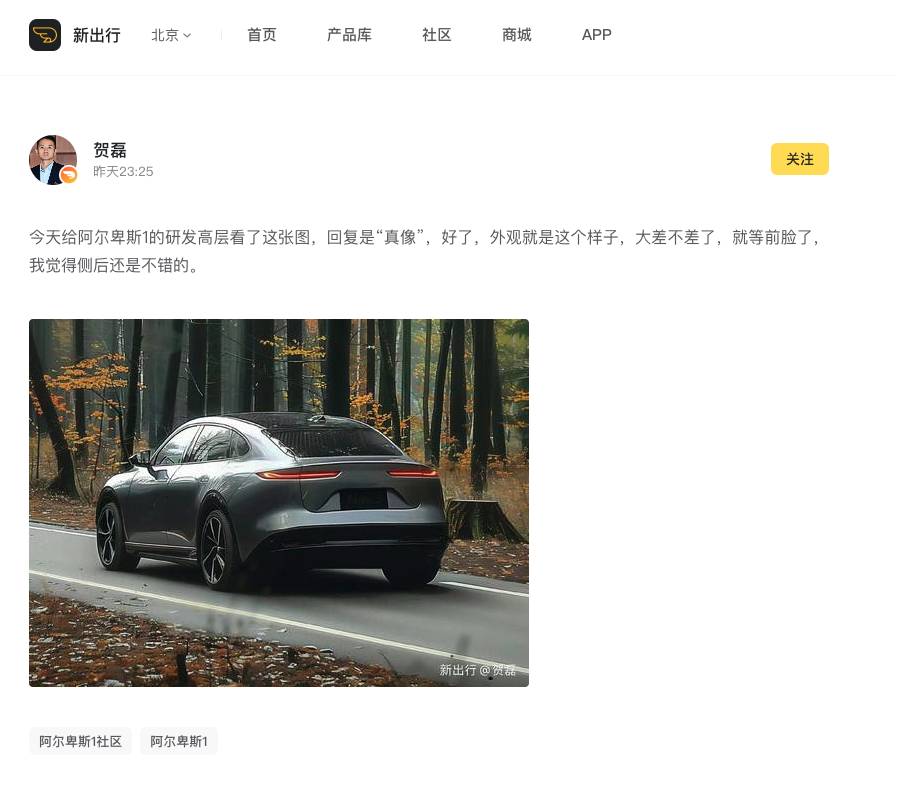Click the post body text paragraph
897x798 pixels.
pyautogui.click(x=426, y=251)
